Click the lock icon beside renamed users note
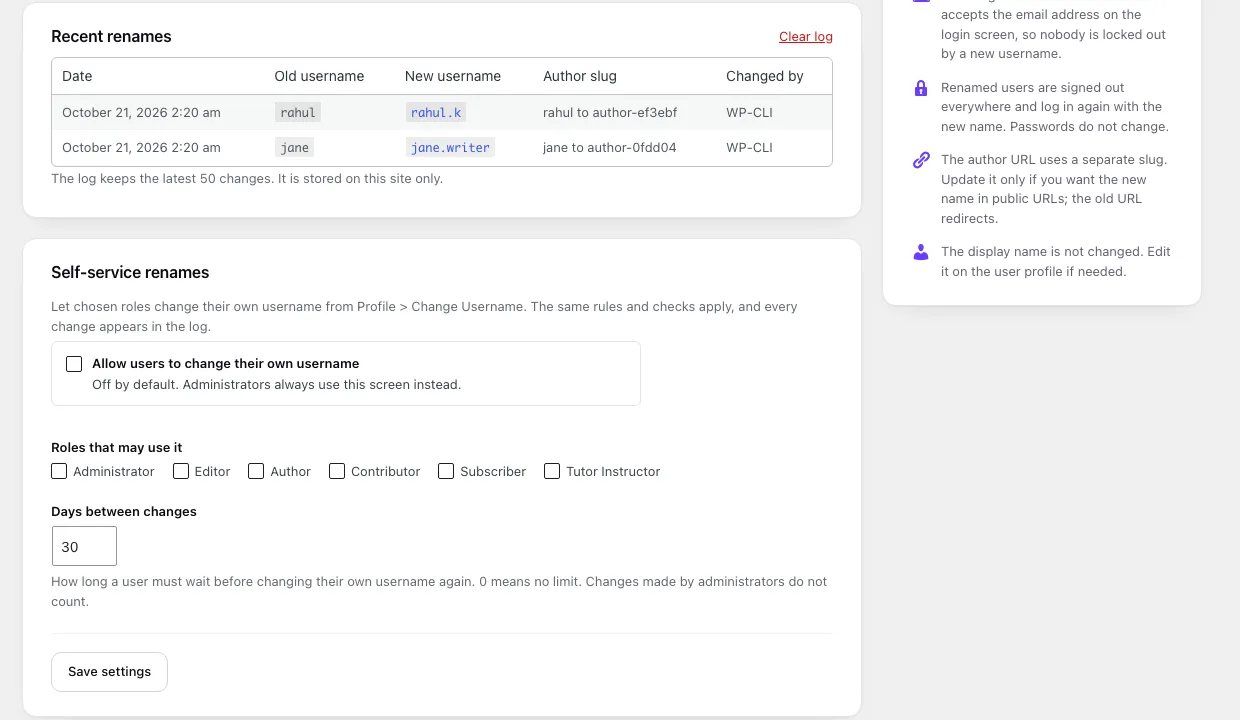 (x=921, y=88)
